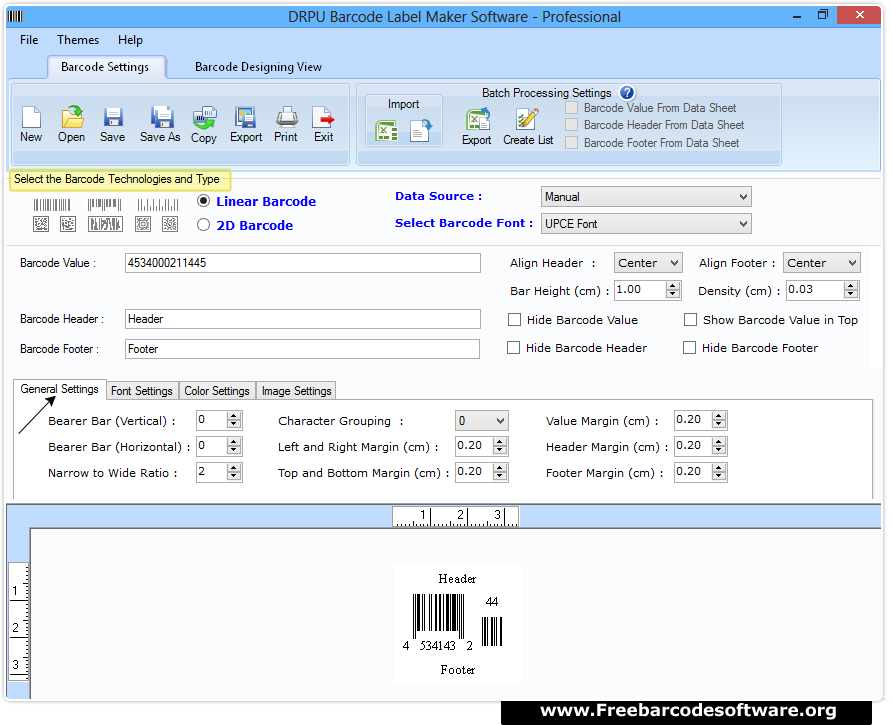
Task: Click application icon in title bar
Action: click(x=15, y=16)
